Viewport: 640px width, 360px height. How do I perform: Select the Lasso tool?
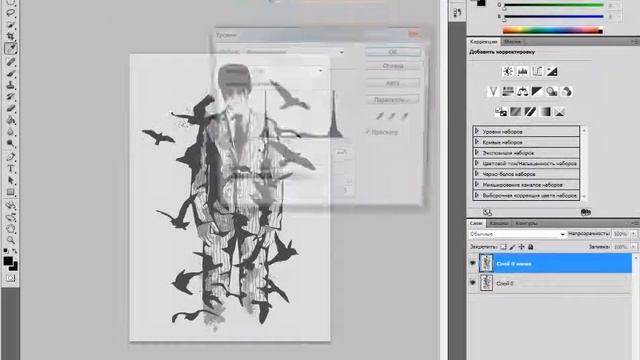[11, 13]
